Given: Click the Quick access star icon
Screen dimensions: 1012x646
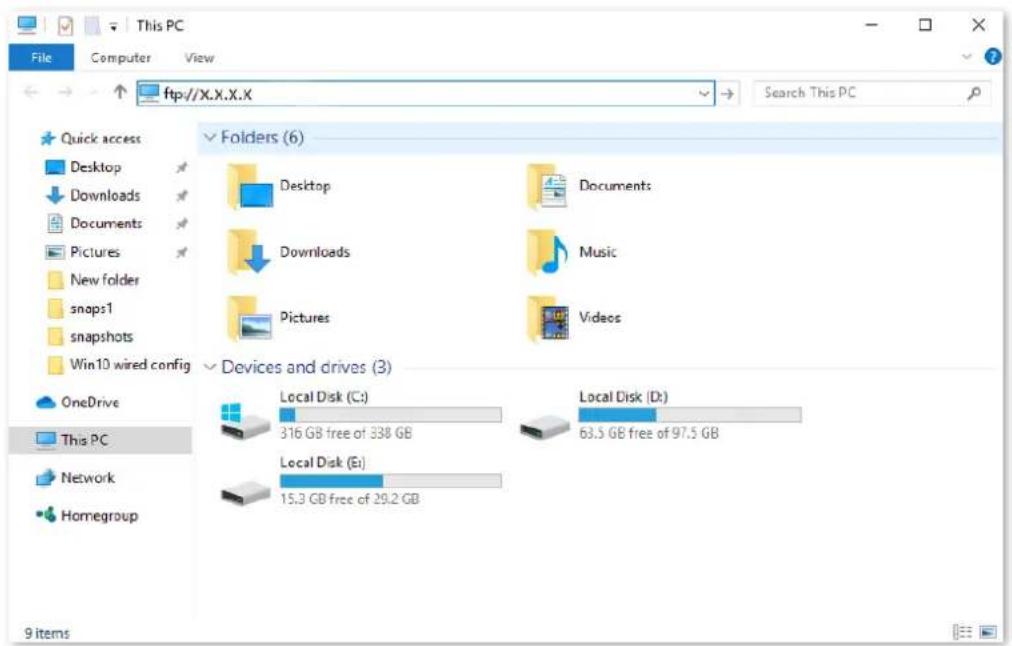Looking at the screenshot, I should 47,139.
